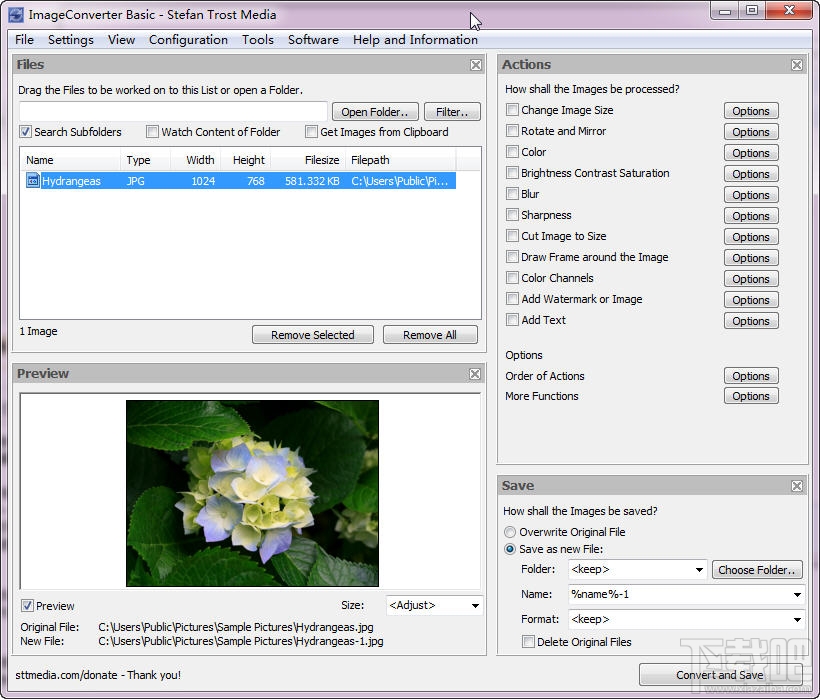Close the Save panel via its X icon
This screenshot has height=699, width=820.
(797, 485)
